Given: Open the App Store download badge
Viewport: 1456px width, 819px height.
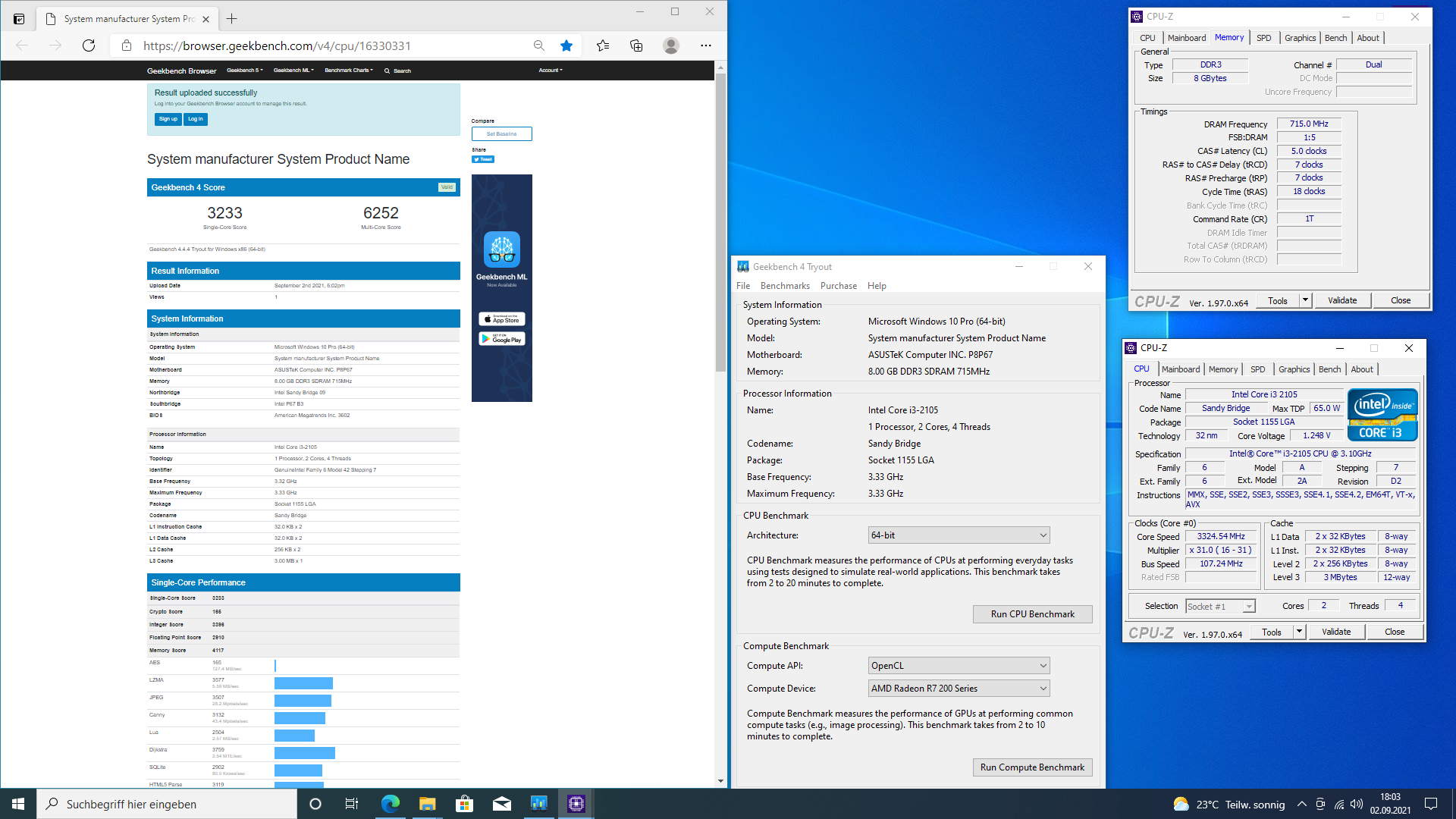Looking at the screenshot, I should tap(502, 319).
